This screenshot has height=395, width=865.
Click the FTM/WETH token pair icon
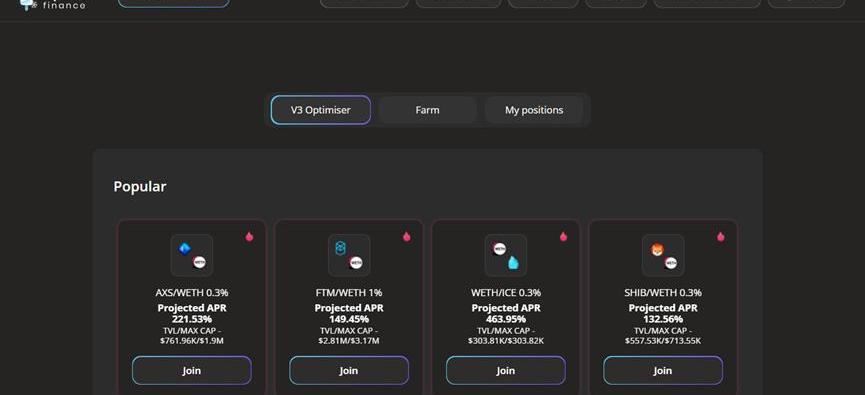pyautogui.click(x=349, y=255)
